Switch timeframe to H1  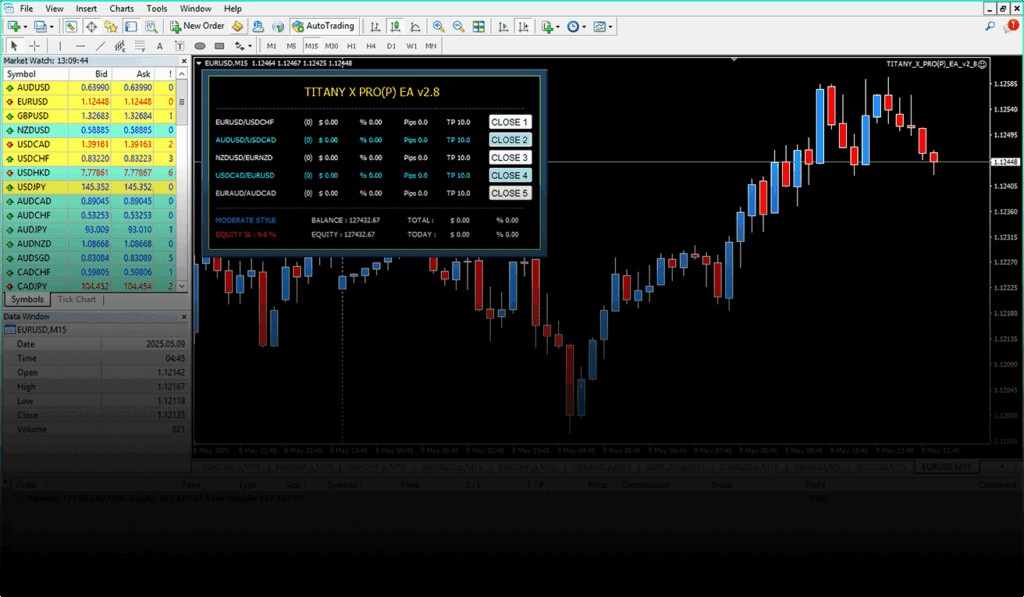point(351,46)
